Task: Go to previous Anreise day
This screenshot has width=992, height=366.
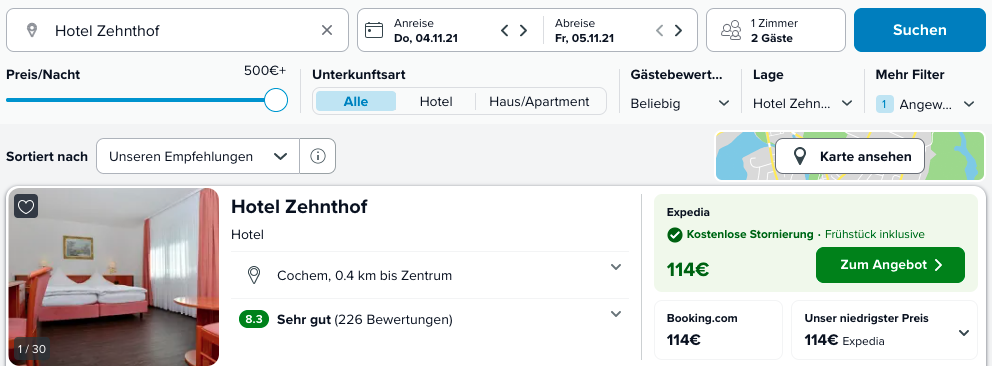Action: tap(504, 30)
